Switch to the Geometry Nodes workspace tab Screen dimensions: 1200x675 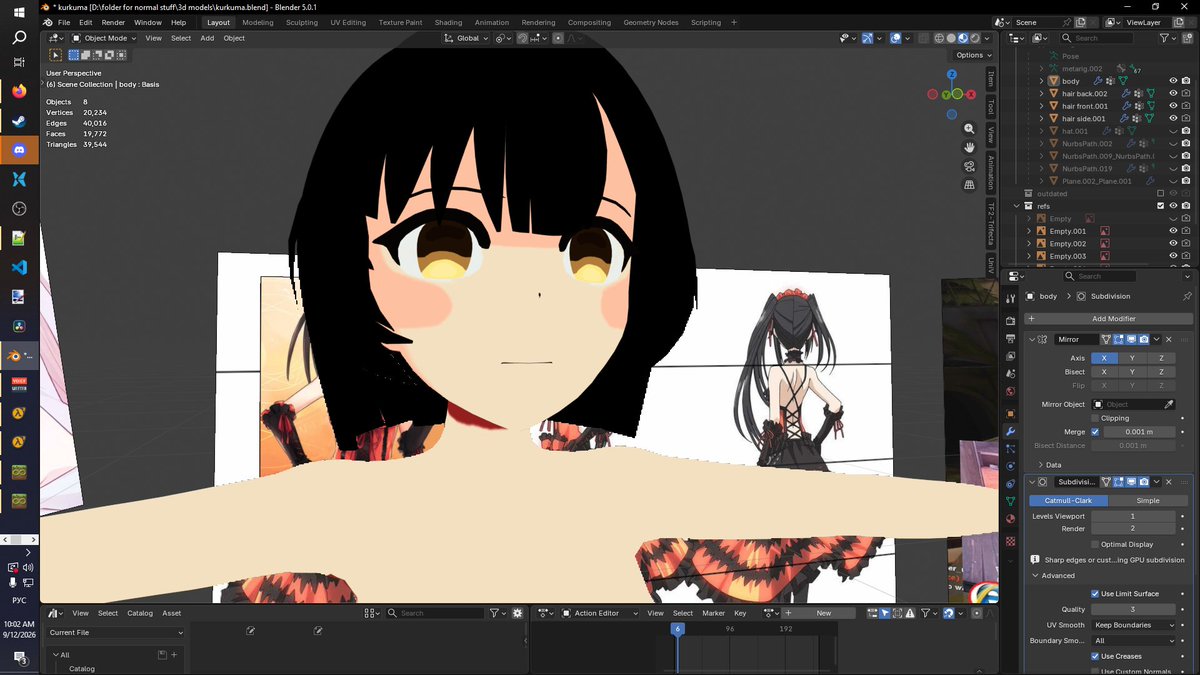coord(650,22)
